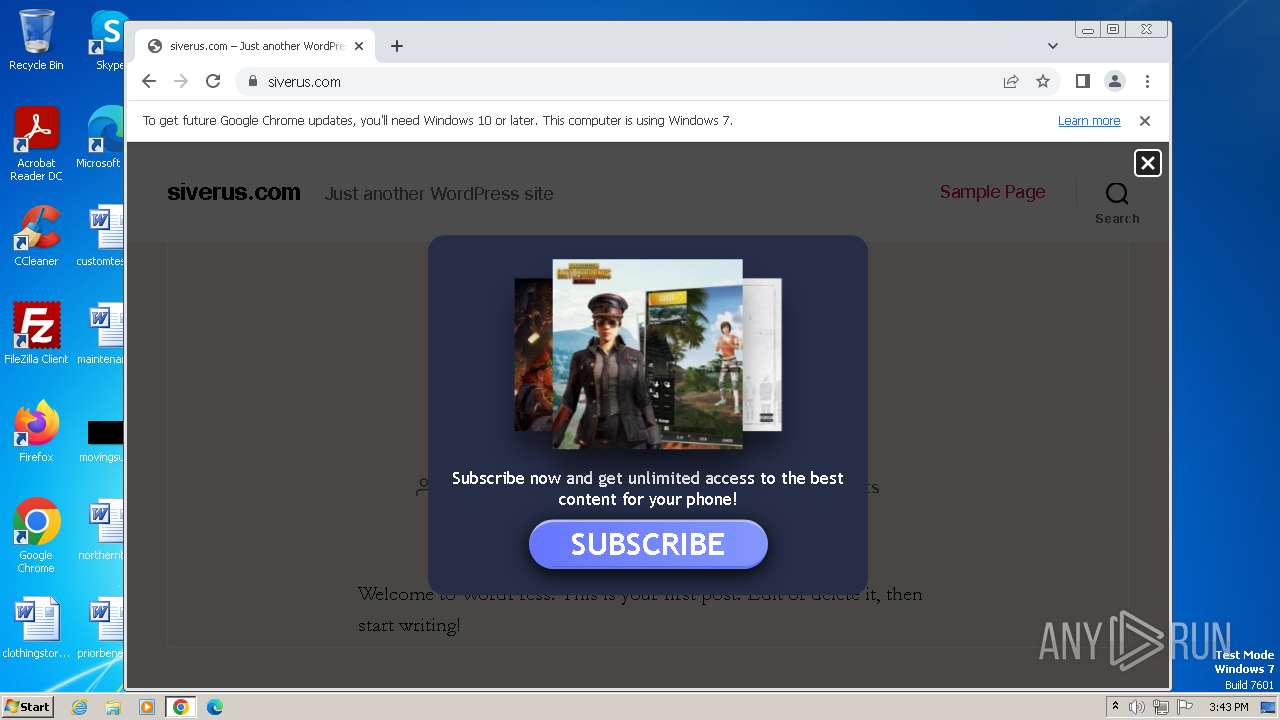This screenshot has width=1280, height=720.
Task: Click the Show desktop button
Action: 1270,707
